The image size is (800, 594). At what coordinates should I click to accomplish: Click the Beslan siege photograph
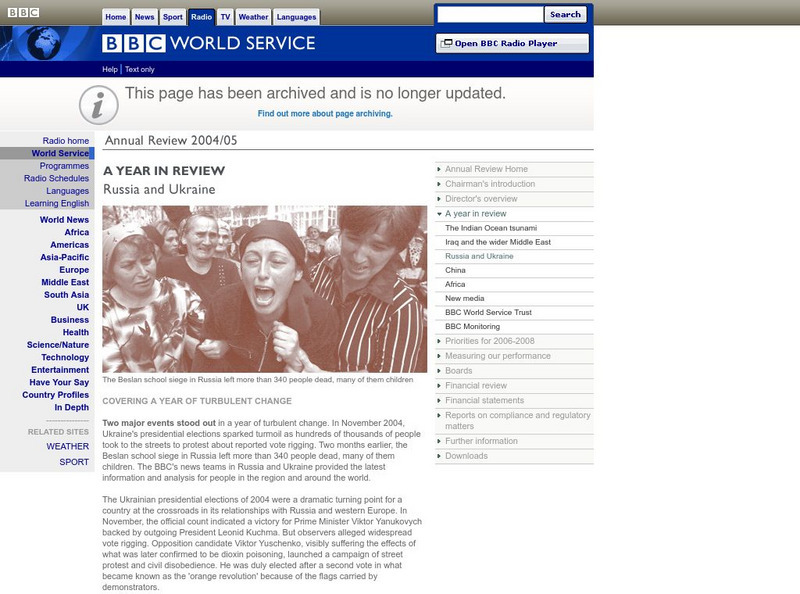[x=264, y=289]
